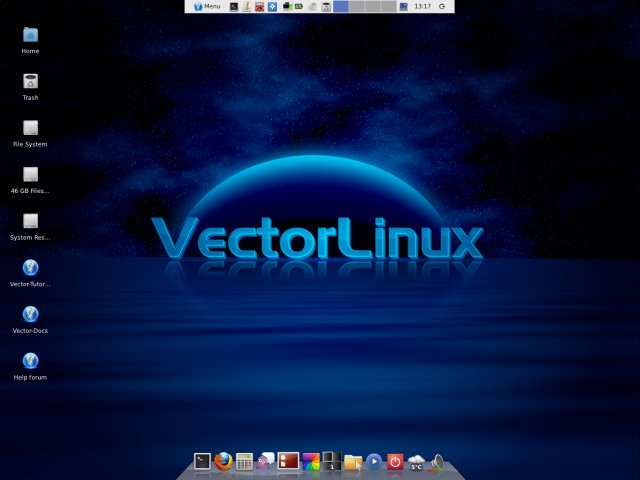Launch the media player from dock
640x480 pixels.
(374, 462)
